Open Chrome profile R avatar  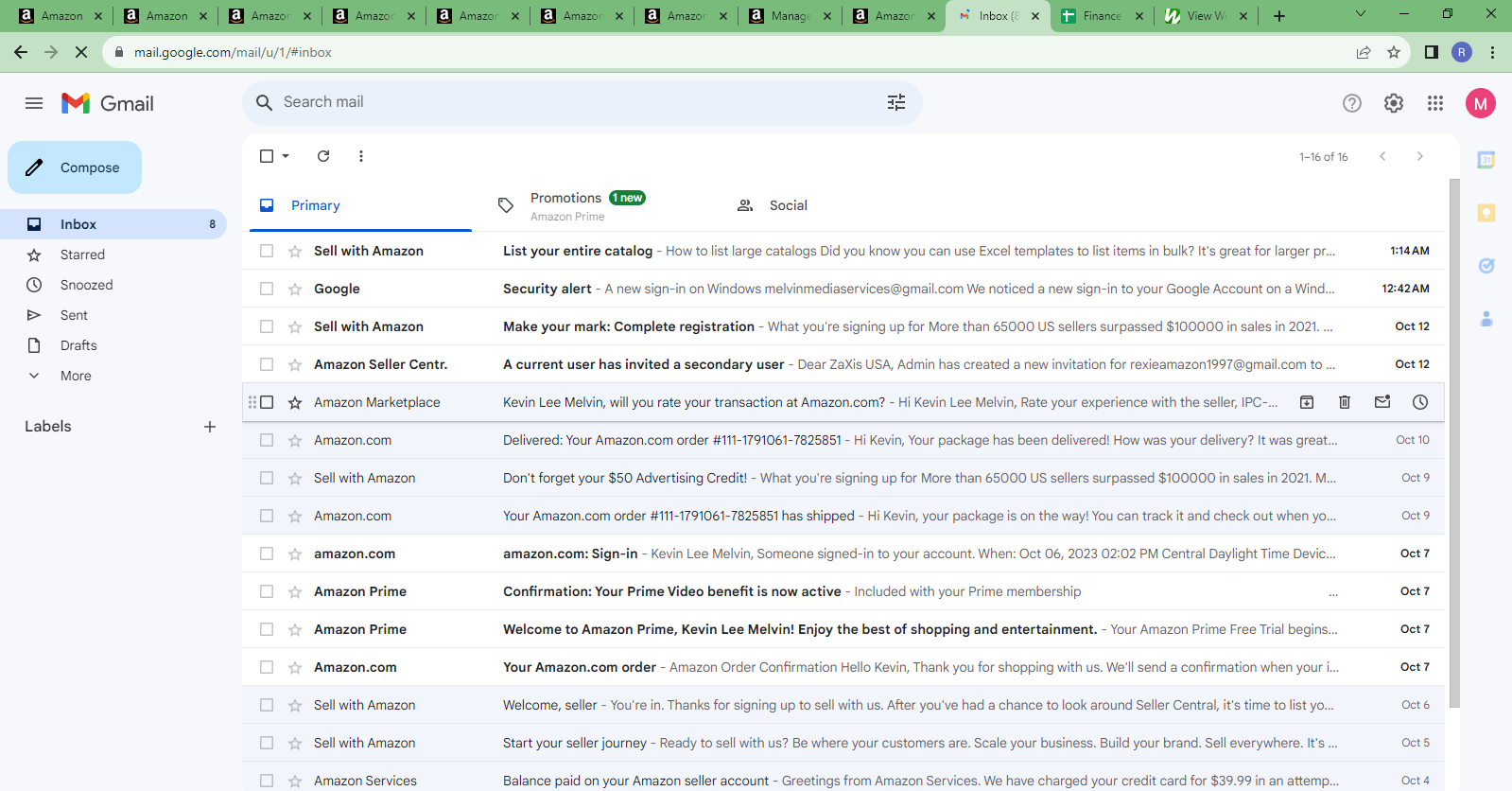click(x=1462, y=52)
